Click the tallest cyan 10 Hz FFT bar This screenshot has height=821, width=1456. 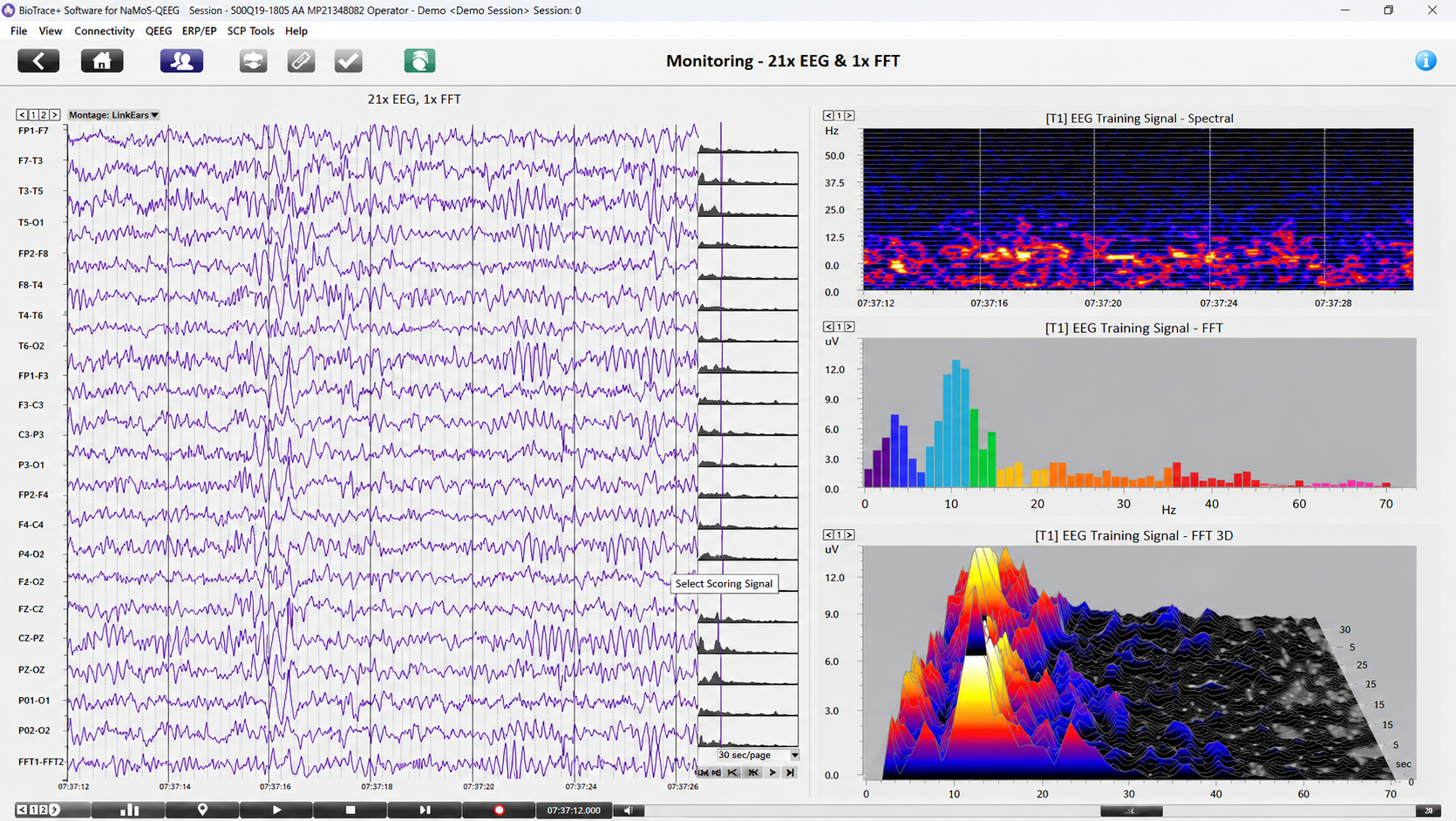coord(956,424)
